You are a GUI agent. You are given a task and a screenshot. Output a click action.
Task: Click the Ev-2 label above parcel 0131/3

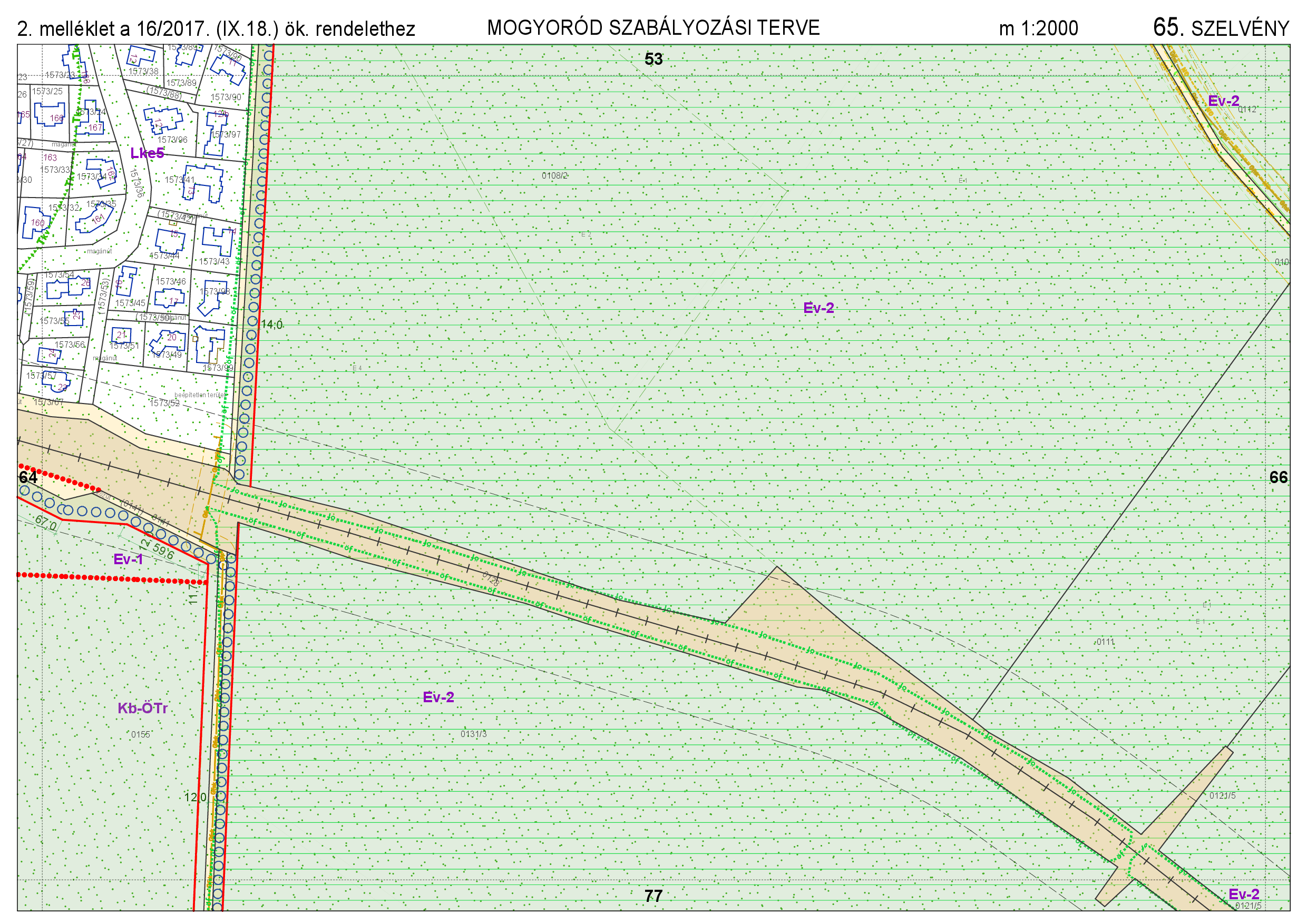[438, 697]
